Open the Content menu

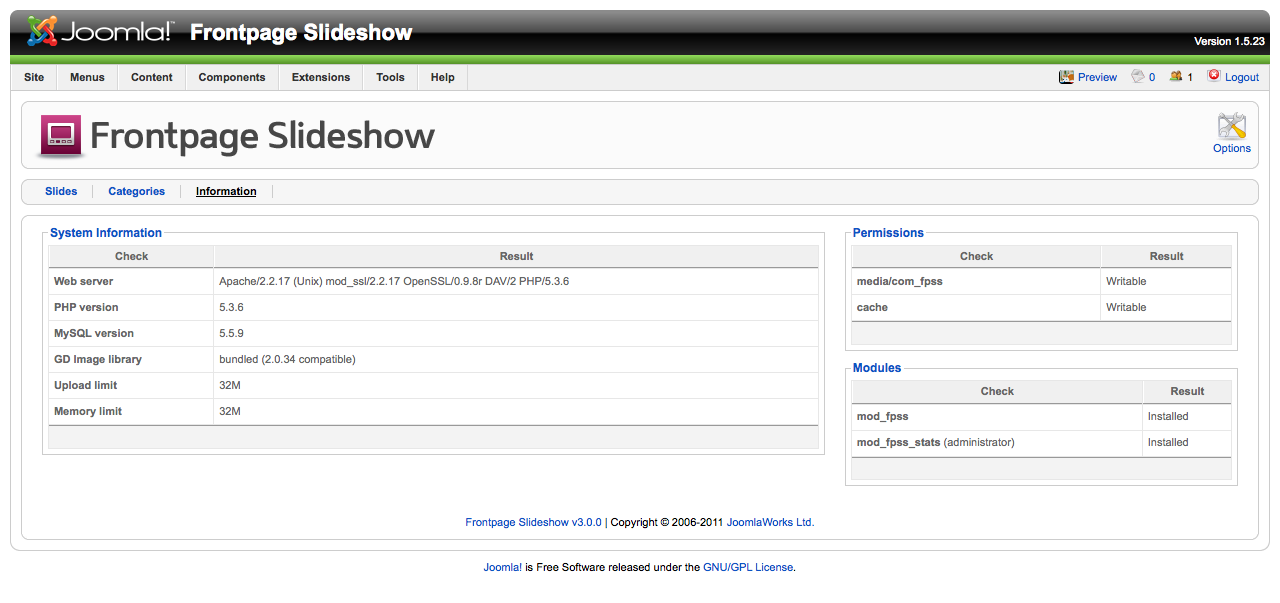[x=152, y=77]
